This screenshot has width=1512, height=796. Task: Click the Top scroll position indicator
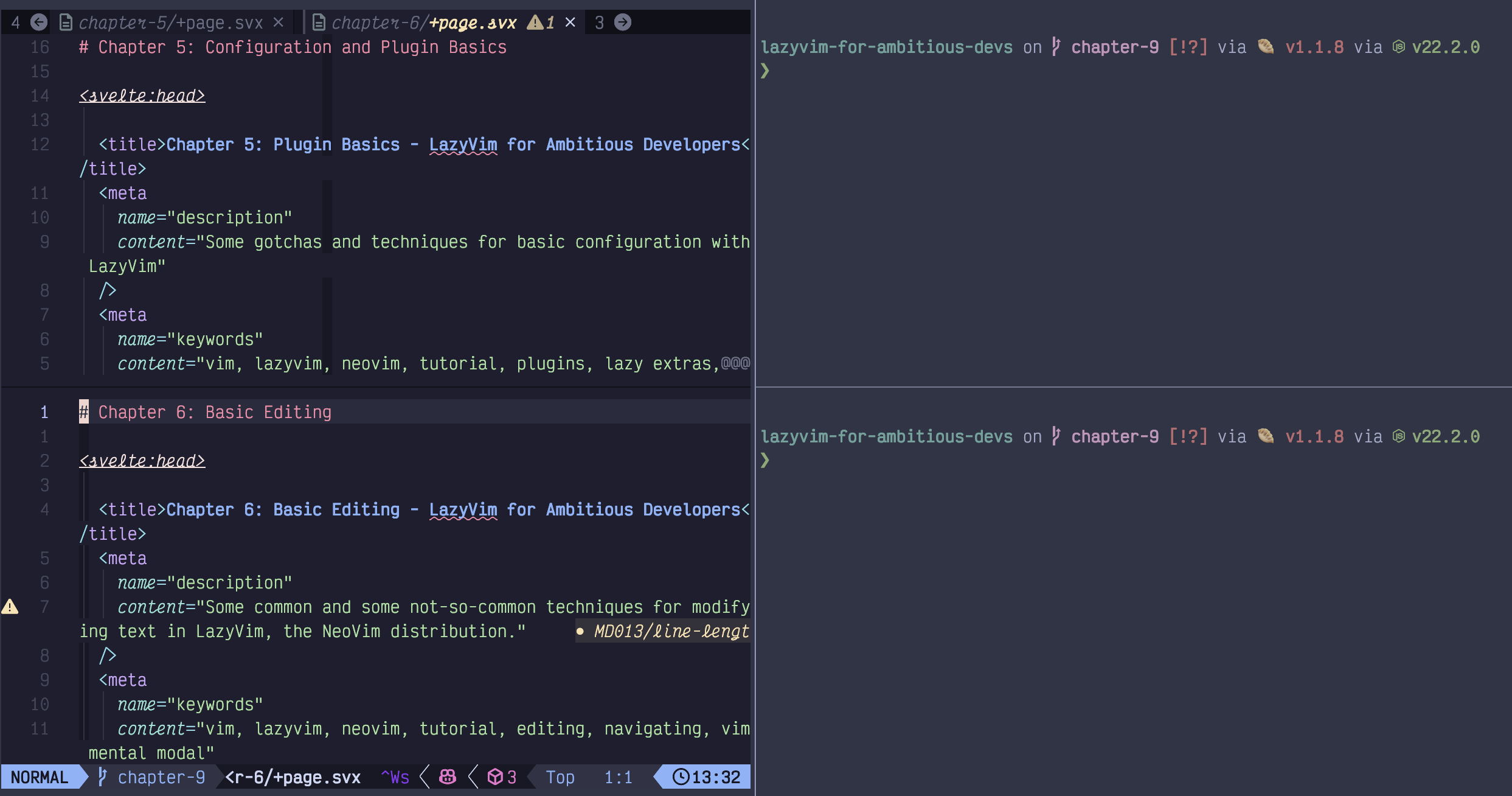coord(560,777)
